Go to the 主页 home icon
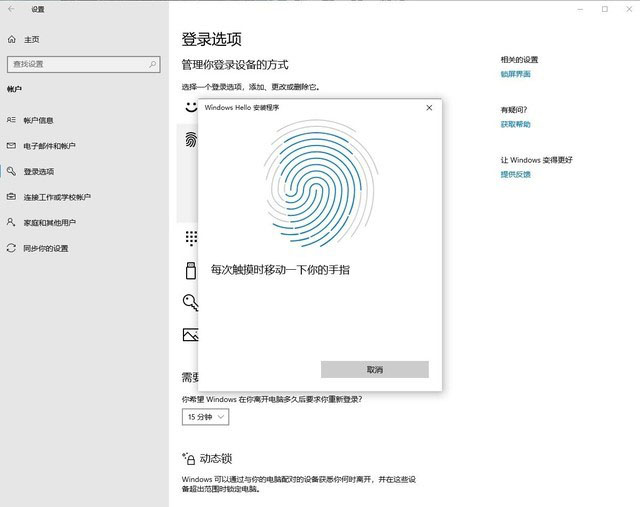This screenshot has width=640, height=507. tap(11, 40)
